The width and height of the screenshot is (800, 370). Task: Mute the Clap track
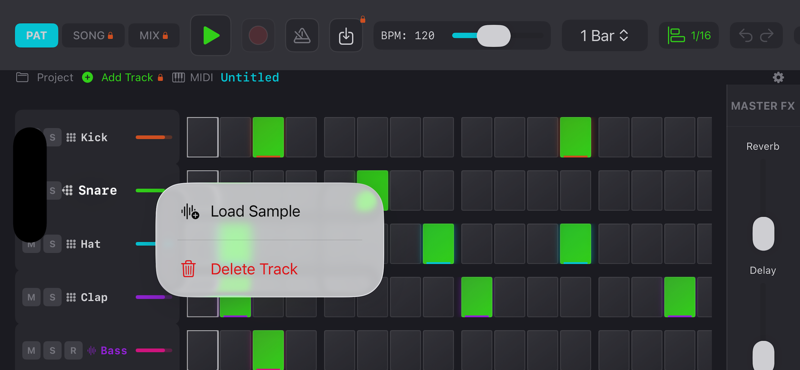[x=31, y=297]
